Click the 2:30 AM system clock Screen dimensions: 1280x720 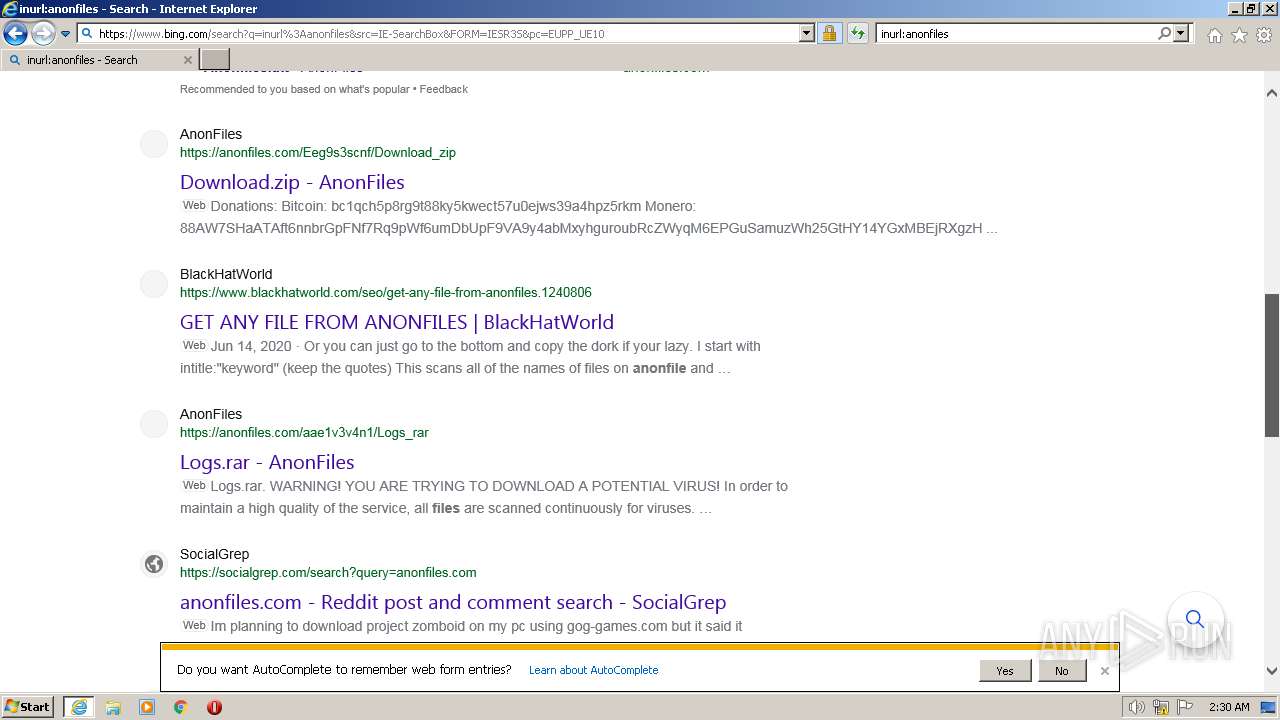[1229, 707]
